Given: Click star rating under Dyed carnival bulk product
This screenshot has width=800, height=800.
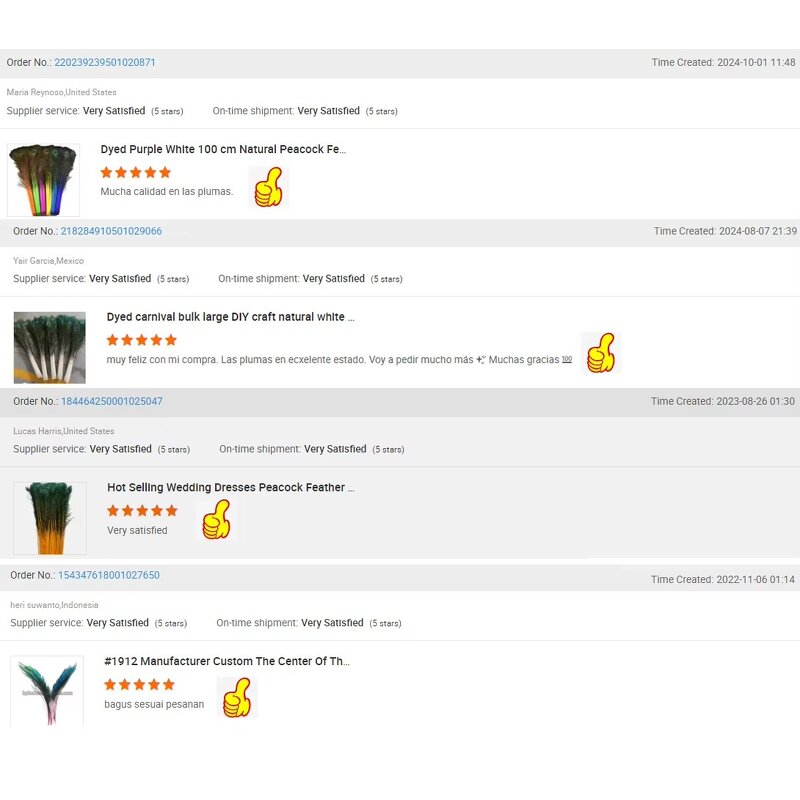Looking at the screenshot, I should point(142,340).
